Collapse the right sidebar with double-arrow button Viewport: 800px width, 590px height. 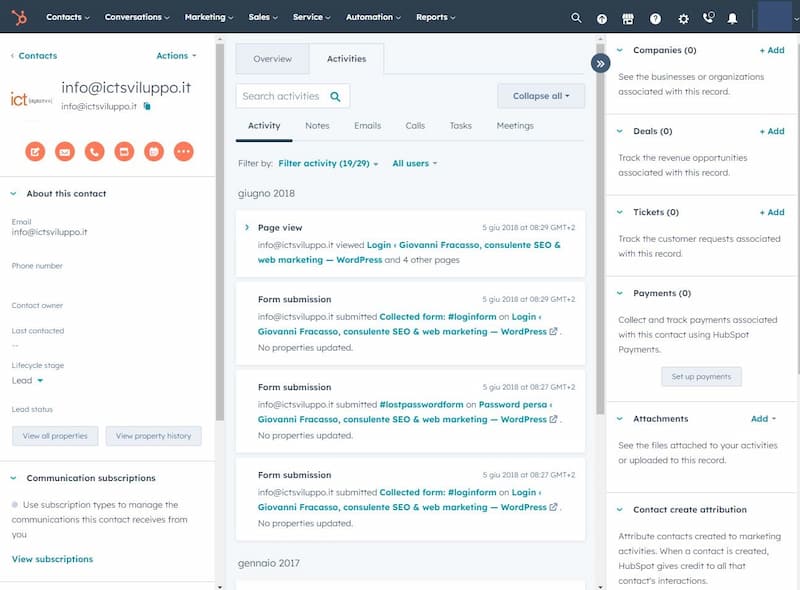click(601, 64)
